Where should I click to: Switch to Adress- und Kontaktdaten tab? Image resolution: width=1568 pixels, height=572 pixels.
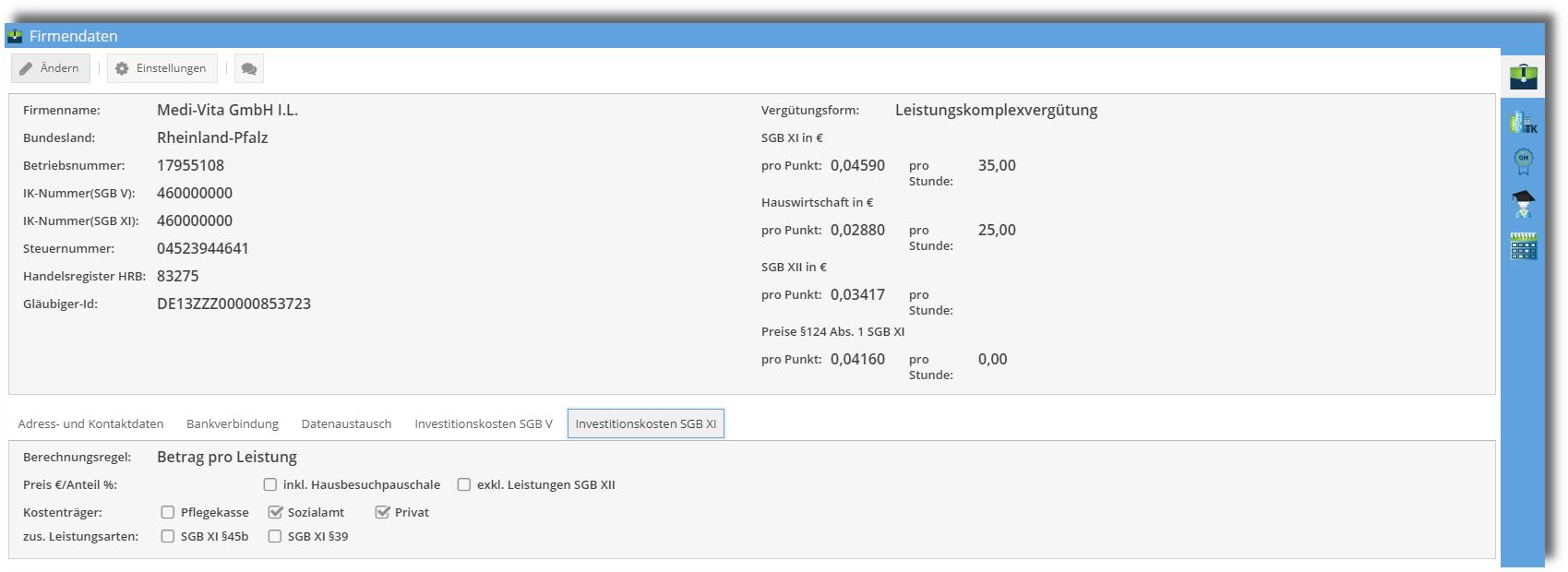tap(90, 423)
